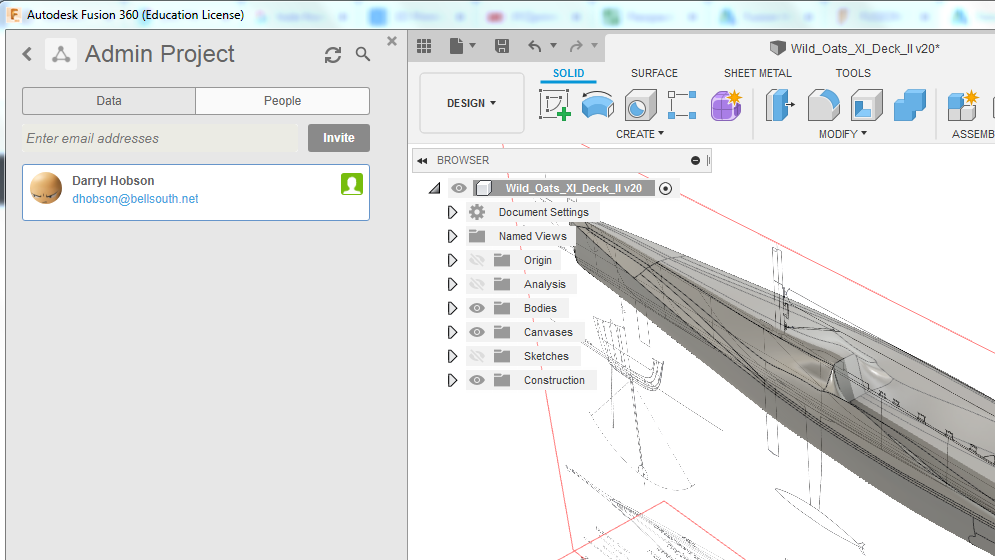The height and width of the screenshot is (560, 995).
Task: Click the Fillet tool icon
Action: (823, 105)
